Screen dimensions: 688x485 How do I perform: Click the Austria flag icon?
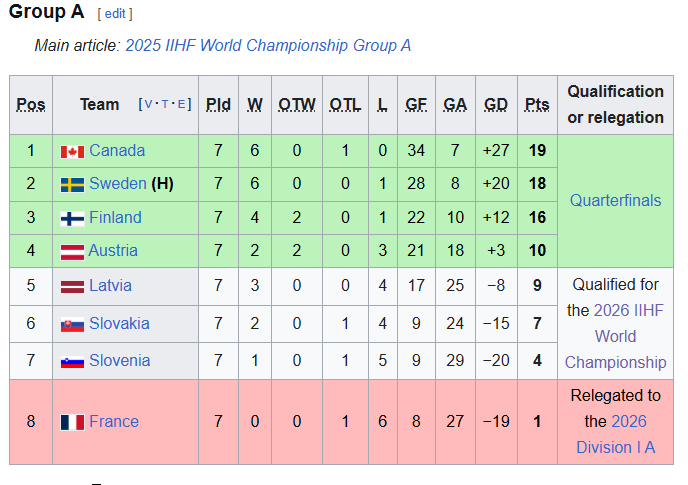click(x=72, y=251)
